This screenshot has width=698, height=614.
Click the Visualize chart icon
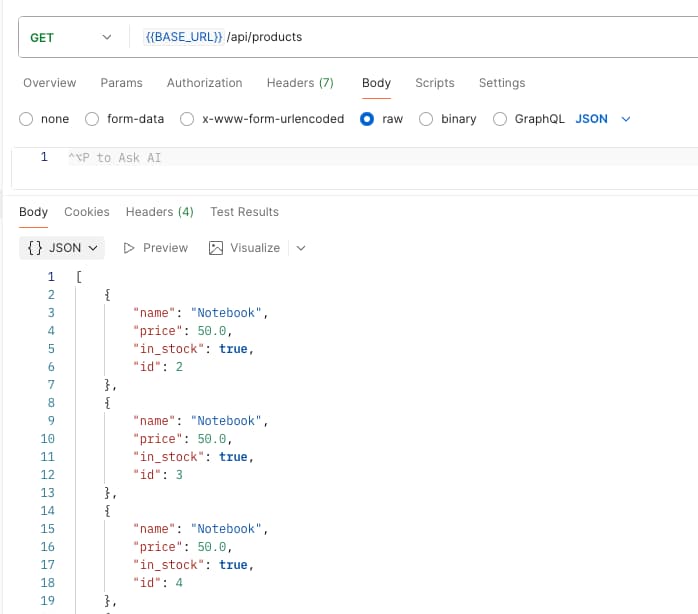tap(215, 248)
